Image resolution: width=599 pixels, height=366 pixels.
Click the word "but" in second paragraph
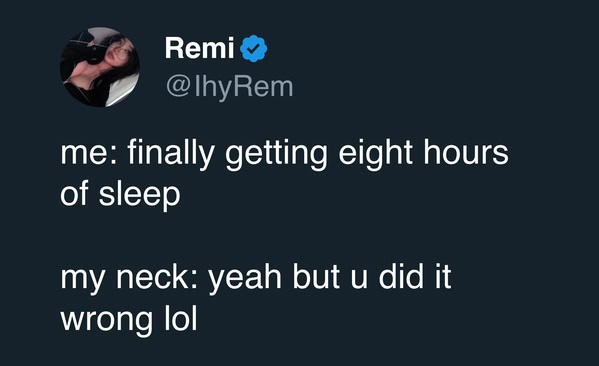coord(316,276)
